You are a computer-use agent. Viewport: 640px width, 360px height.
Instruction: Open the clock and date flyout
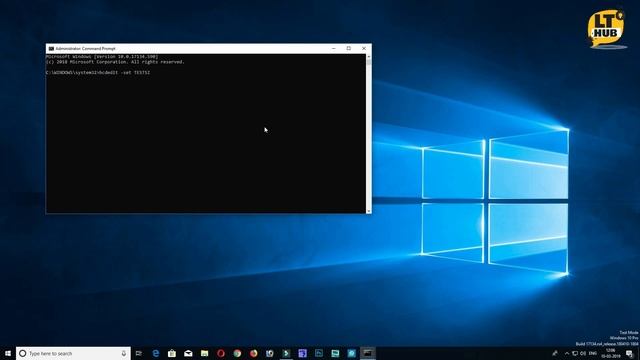(611, 353)
